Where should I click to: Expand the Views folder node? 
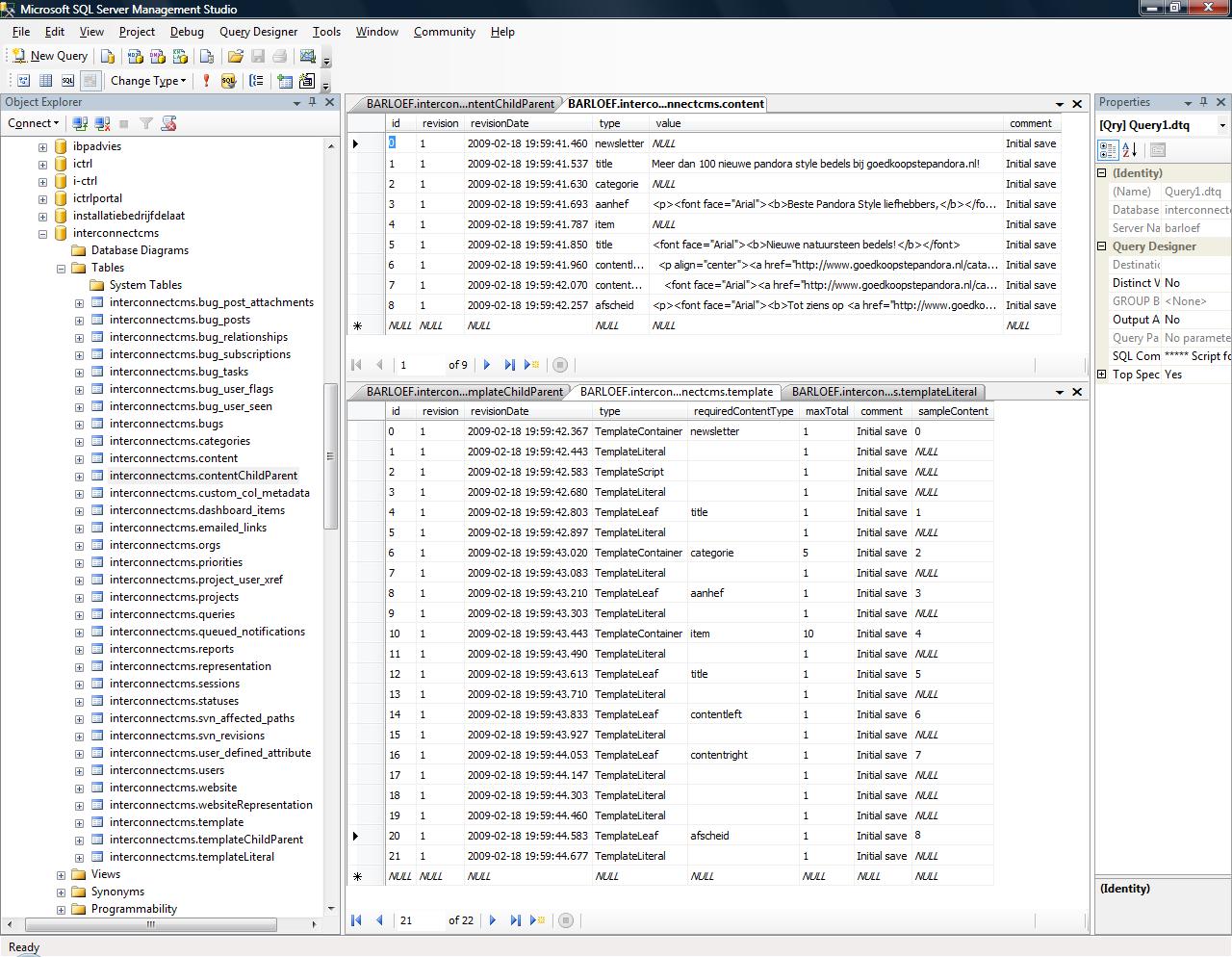tap(61, 875)
